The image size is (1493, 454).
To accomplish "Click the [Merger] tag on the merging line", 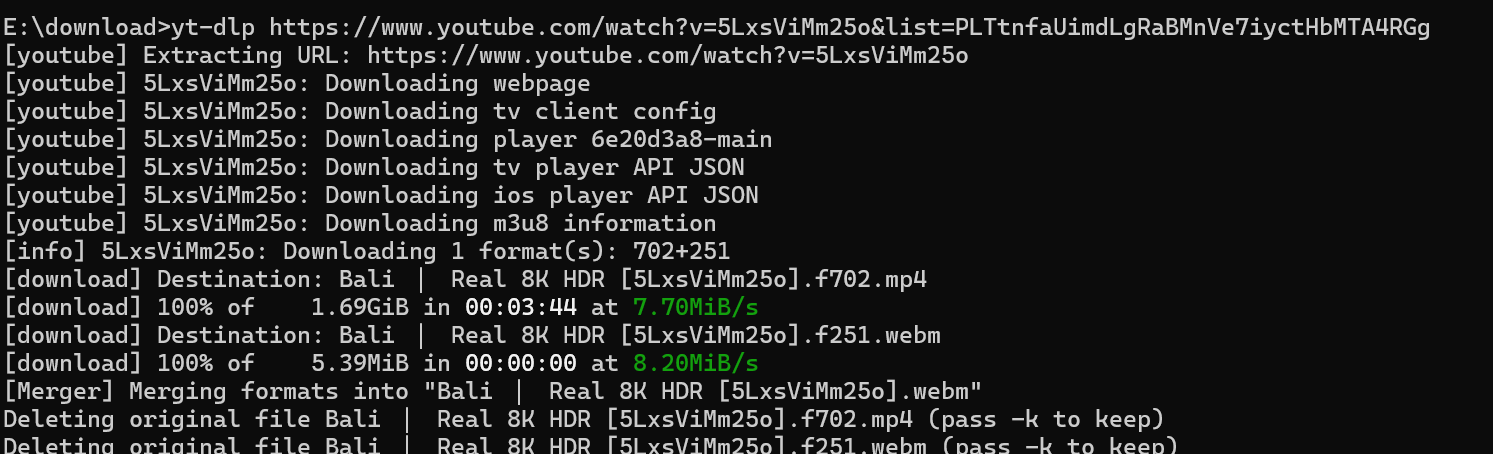I will [x=59, y=391].
